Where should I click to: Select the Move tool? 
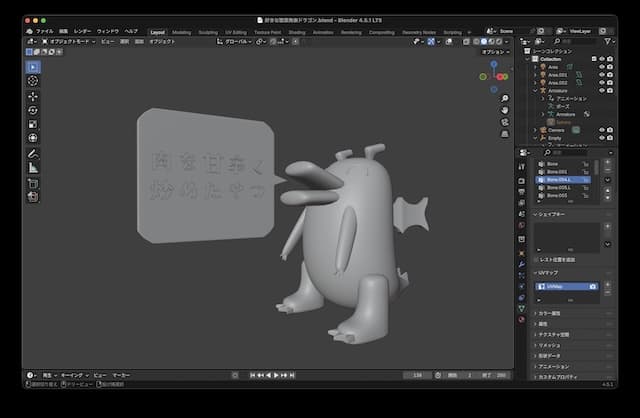coord(32,97)
